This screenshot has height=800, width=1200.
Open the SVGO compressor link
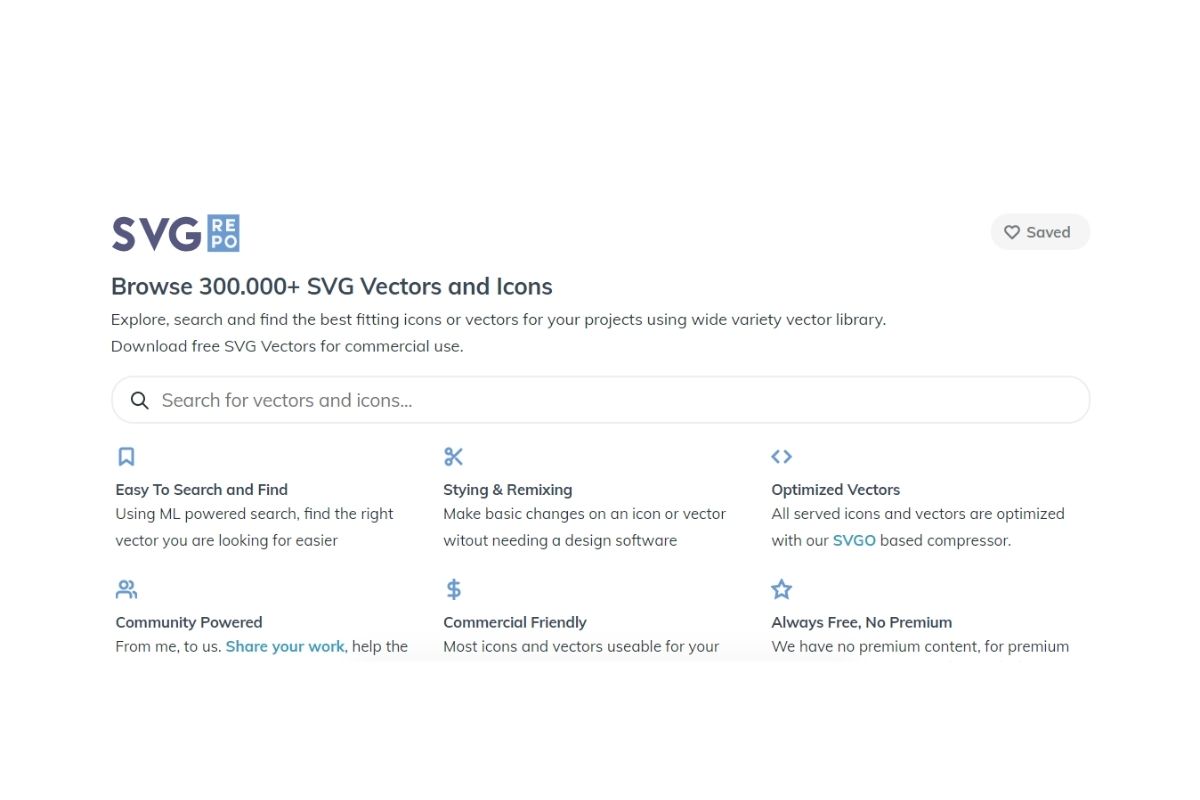[854, 540]
